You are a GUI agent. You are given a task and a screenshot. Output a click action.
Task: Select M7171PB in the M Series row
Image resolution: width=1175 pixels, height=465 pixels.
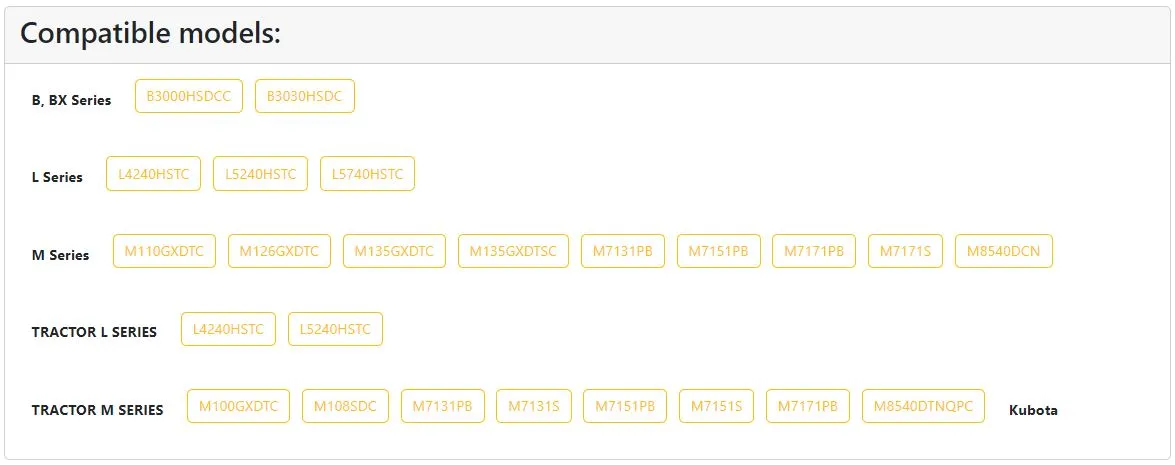814,251
